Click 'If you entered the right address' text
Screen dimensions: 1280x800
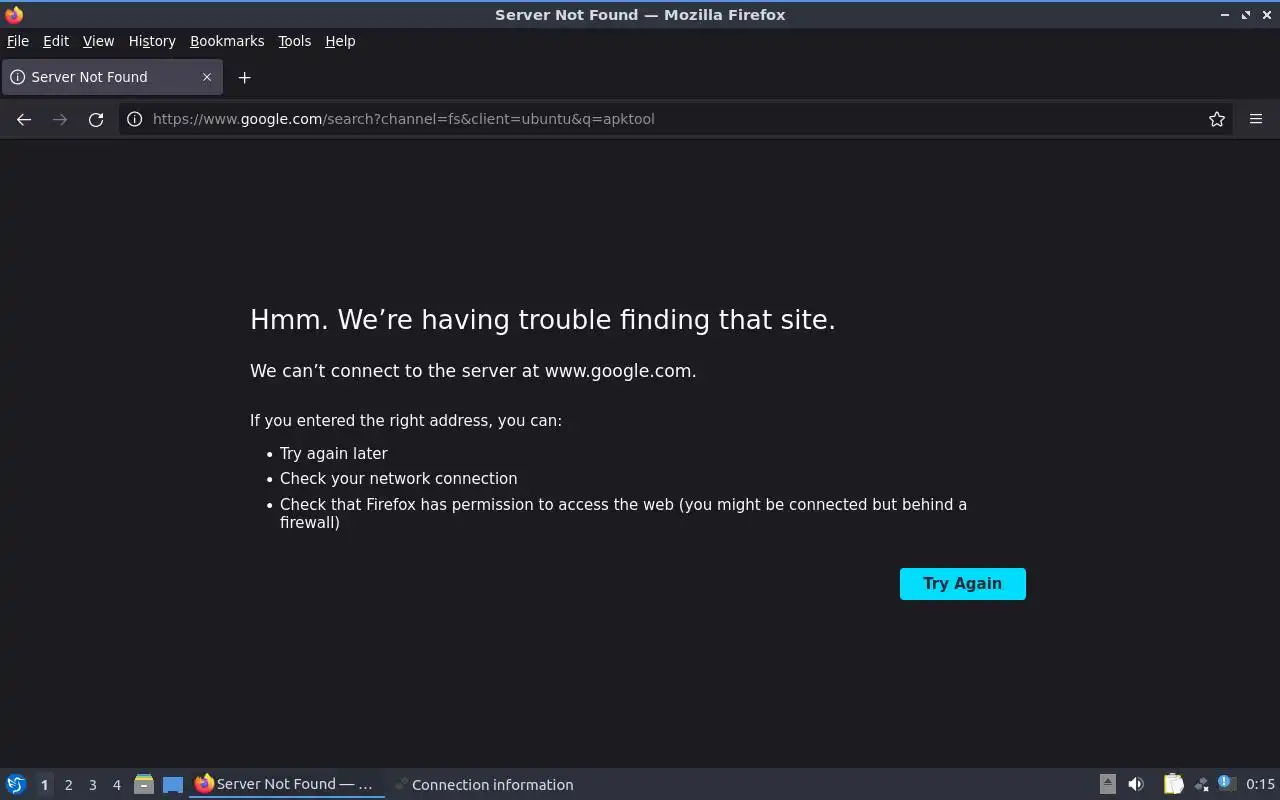tap(406, 421)
